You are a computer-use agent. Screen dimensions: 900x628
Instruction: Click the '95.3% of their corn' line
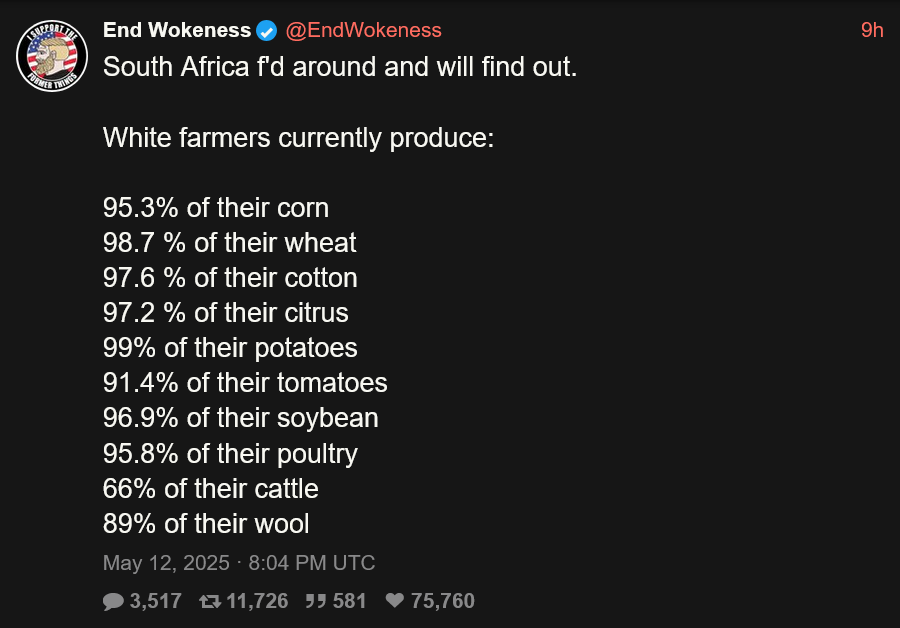pos(216,208)
